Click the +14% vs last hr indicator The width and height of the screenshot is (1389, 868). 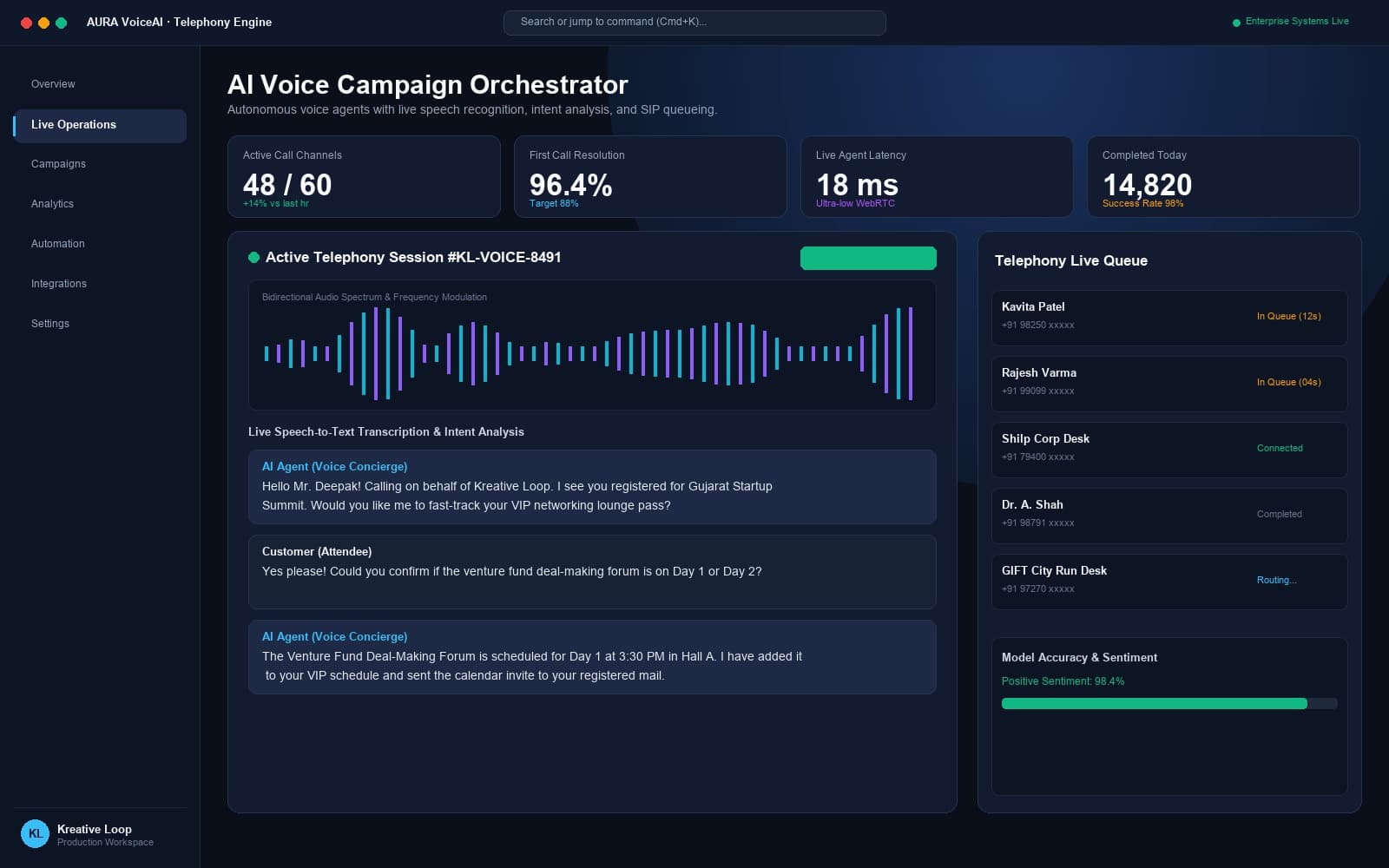275,204
